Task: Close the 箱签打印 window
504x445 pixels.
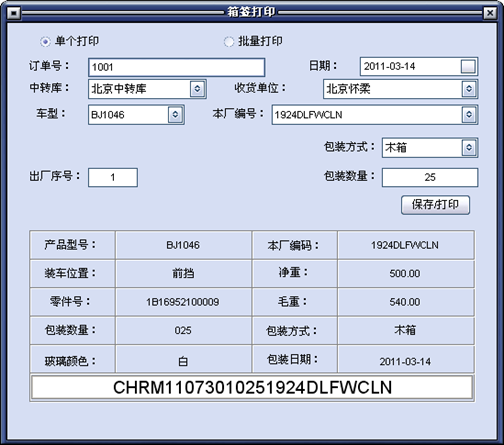Action: point(490,13)
